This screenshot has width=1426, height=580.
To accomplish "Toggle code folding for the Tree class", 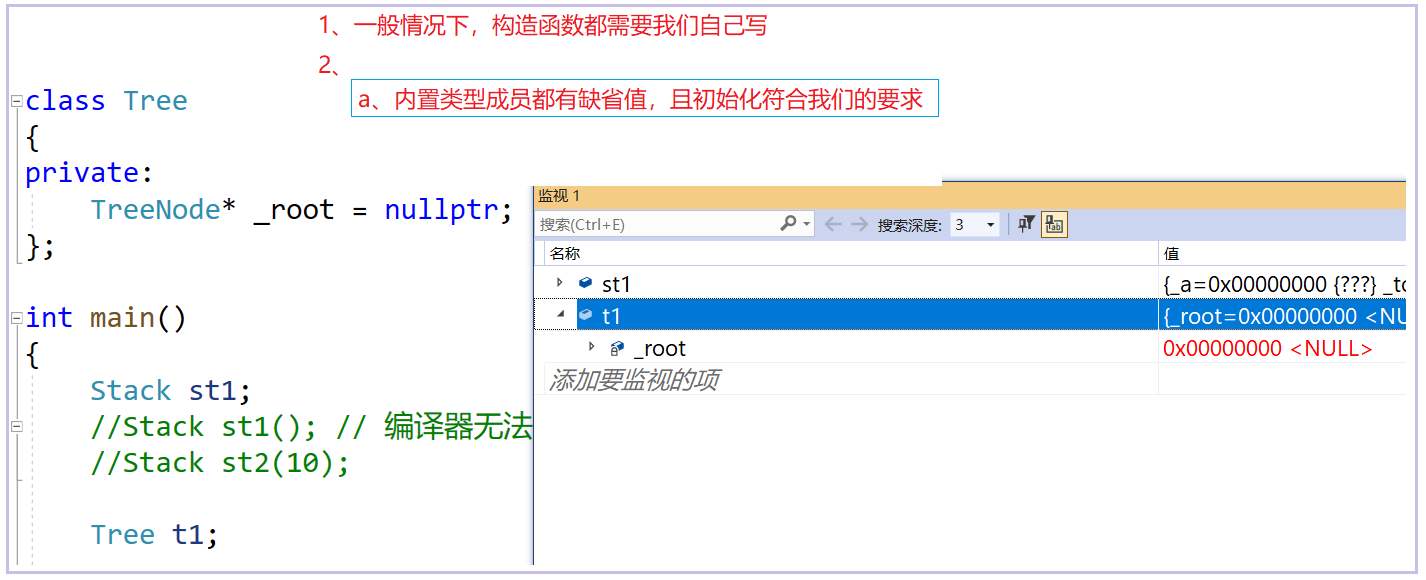I will pyautogui.click(x=14, y=100).
